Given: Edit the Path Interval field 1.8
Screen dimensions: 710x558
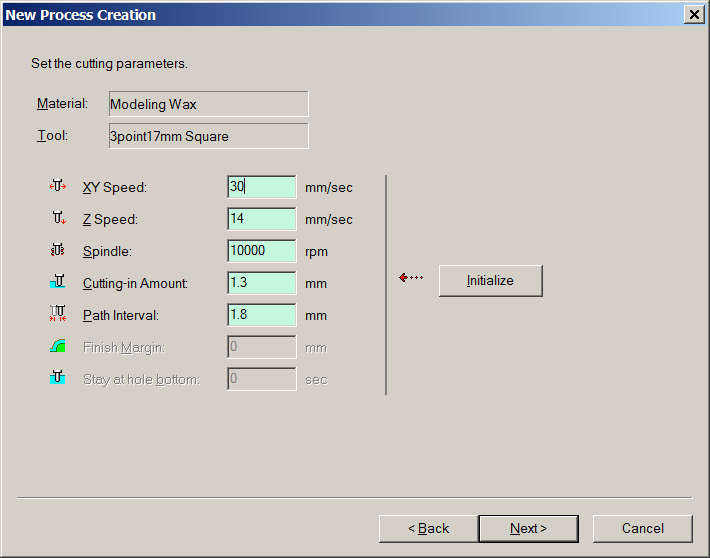Looking at the screenshot, I should pyautogui.click(x=262, y=315).
